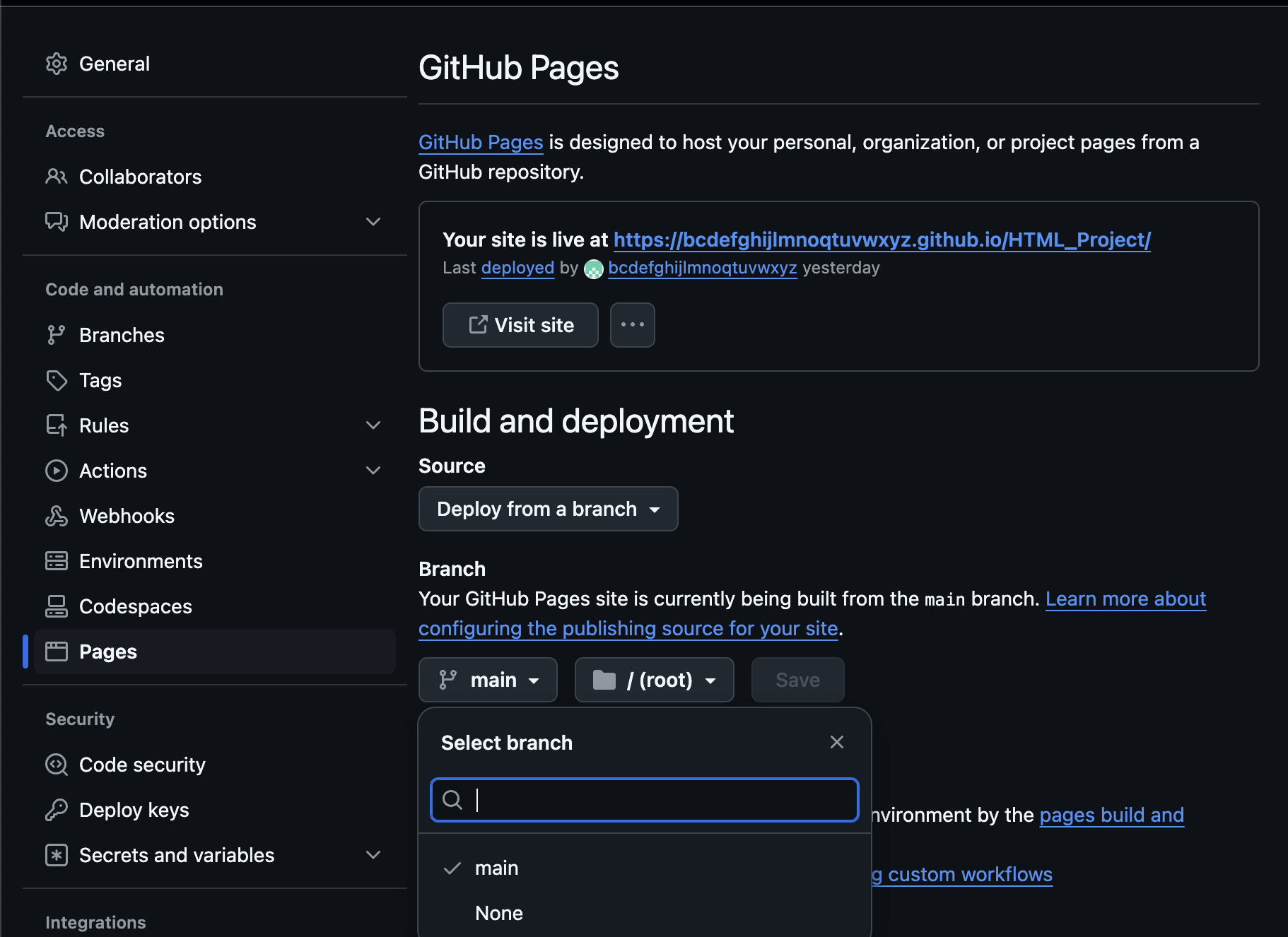
Task: Click the Secrets and variables asterisk icon
Action: 57,855
